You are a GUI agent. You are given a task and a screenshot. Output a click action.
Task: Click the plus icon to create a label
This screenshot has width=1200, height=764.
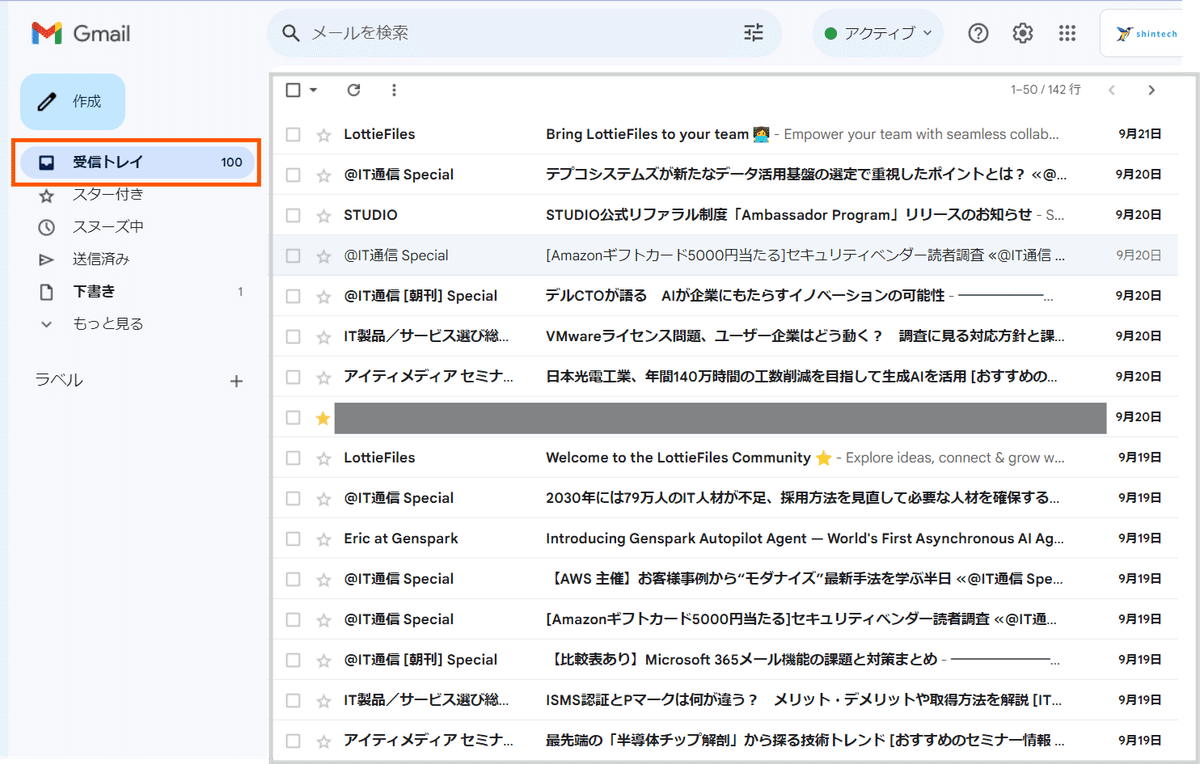click(237, 381)
